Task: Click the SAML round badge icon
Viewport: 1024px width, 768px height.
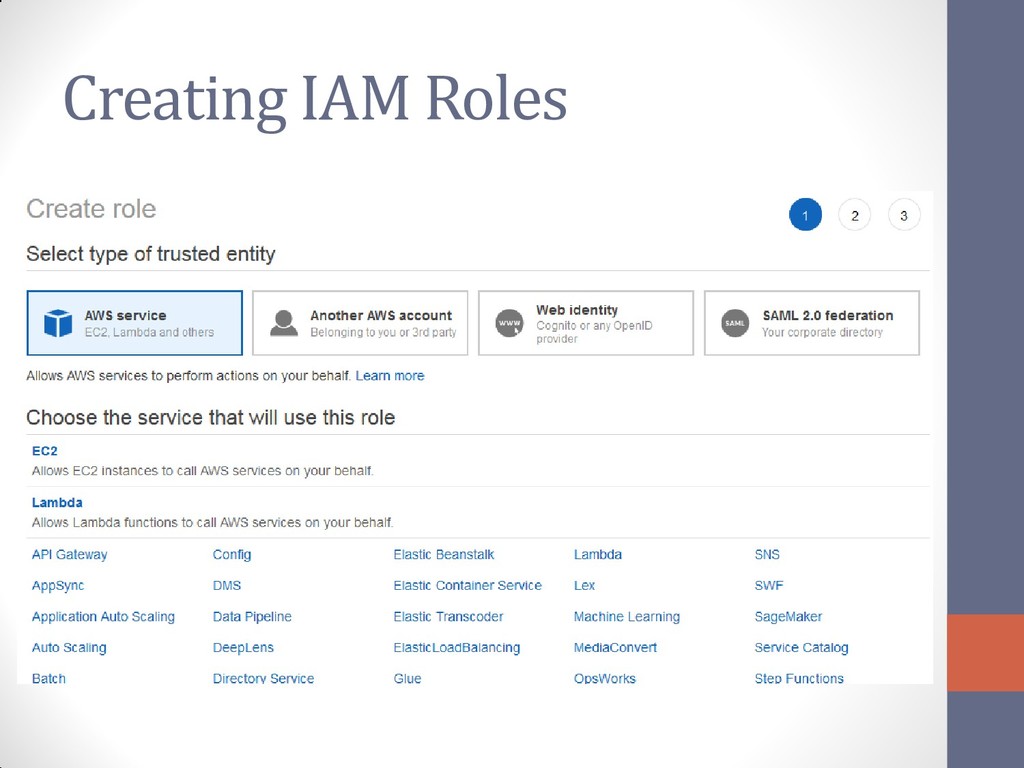Action: tap(735, 323)
